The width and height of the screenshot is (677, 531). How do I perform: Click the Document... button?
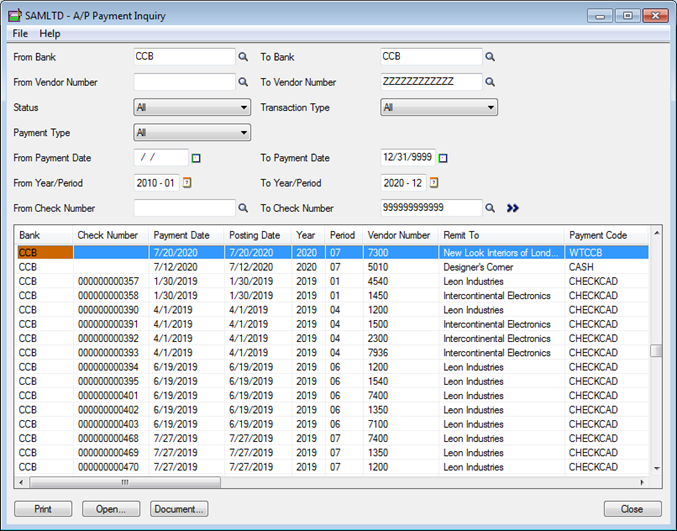[179, 509]
